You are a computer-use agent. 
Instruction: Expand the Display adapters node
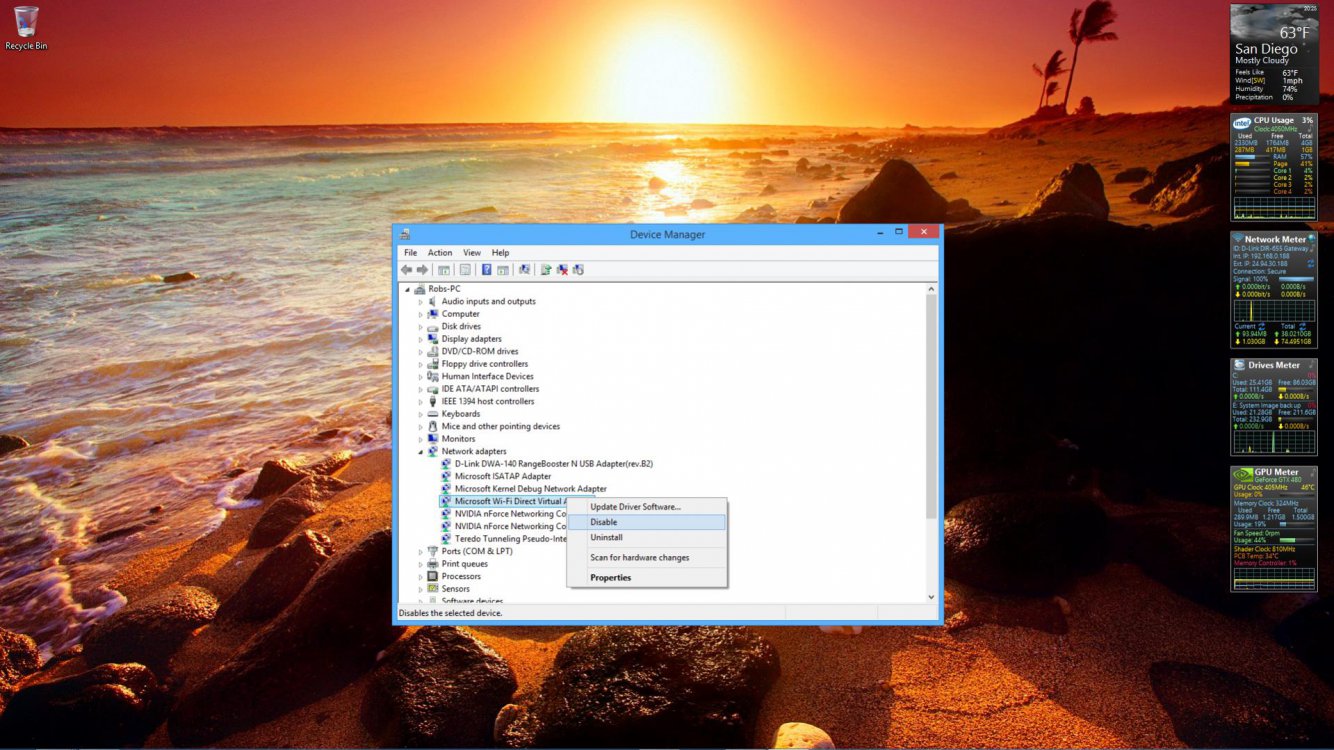(x=421, y=339)
